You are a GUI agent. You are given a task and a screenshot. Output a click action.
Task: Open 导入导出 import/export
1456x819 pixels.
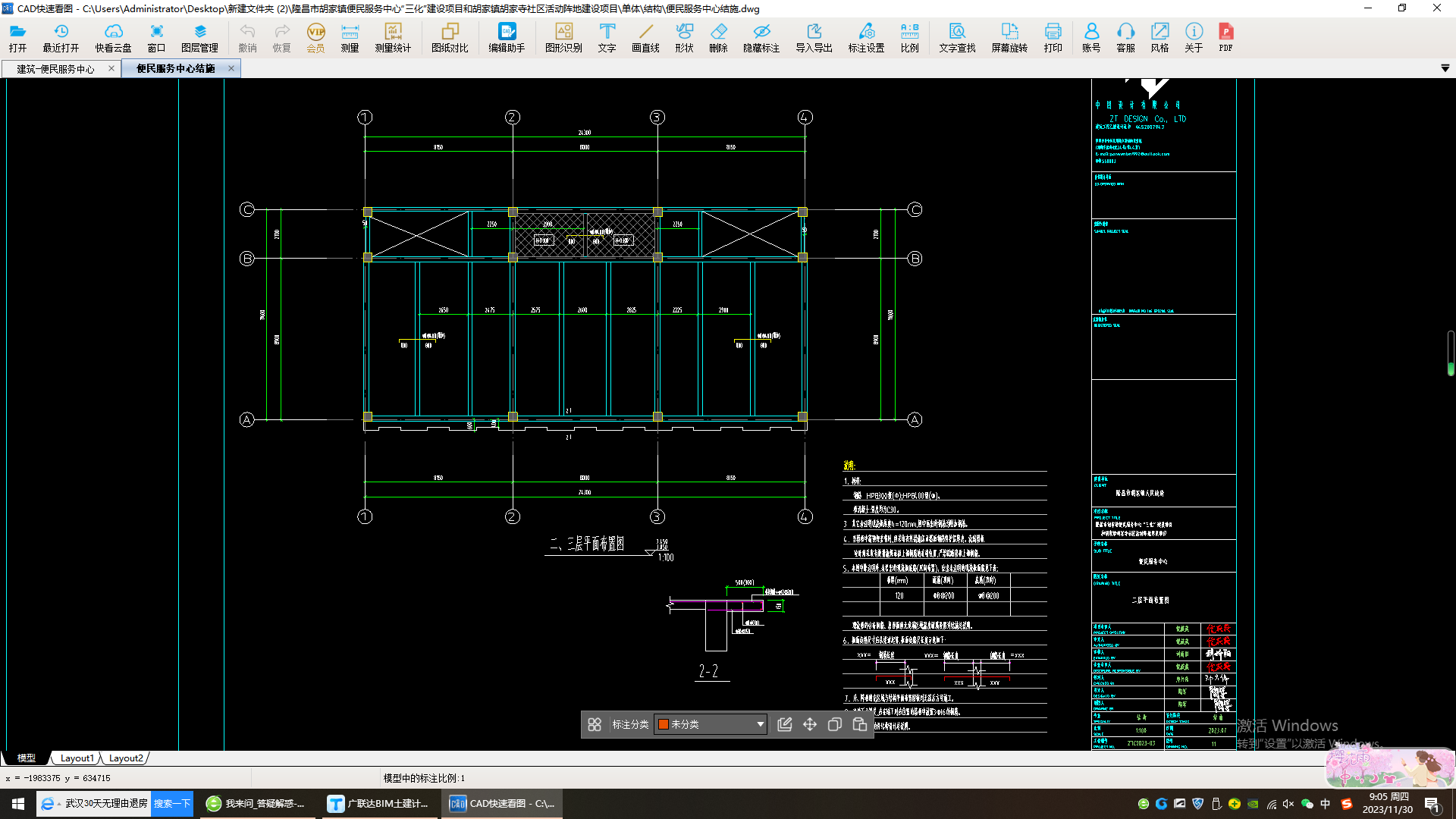pos(814,37)
